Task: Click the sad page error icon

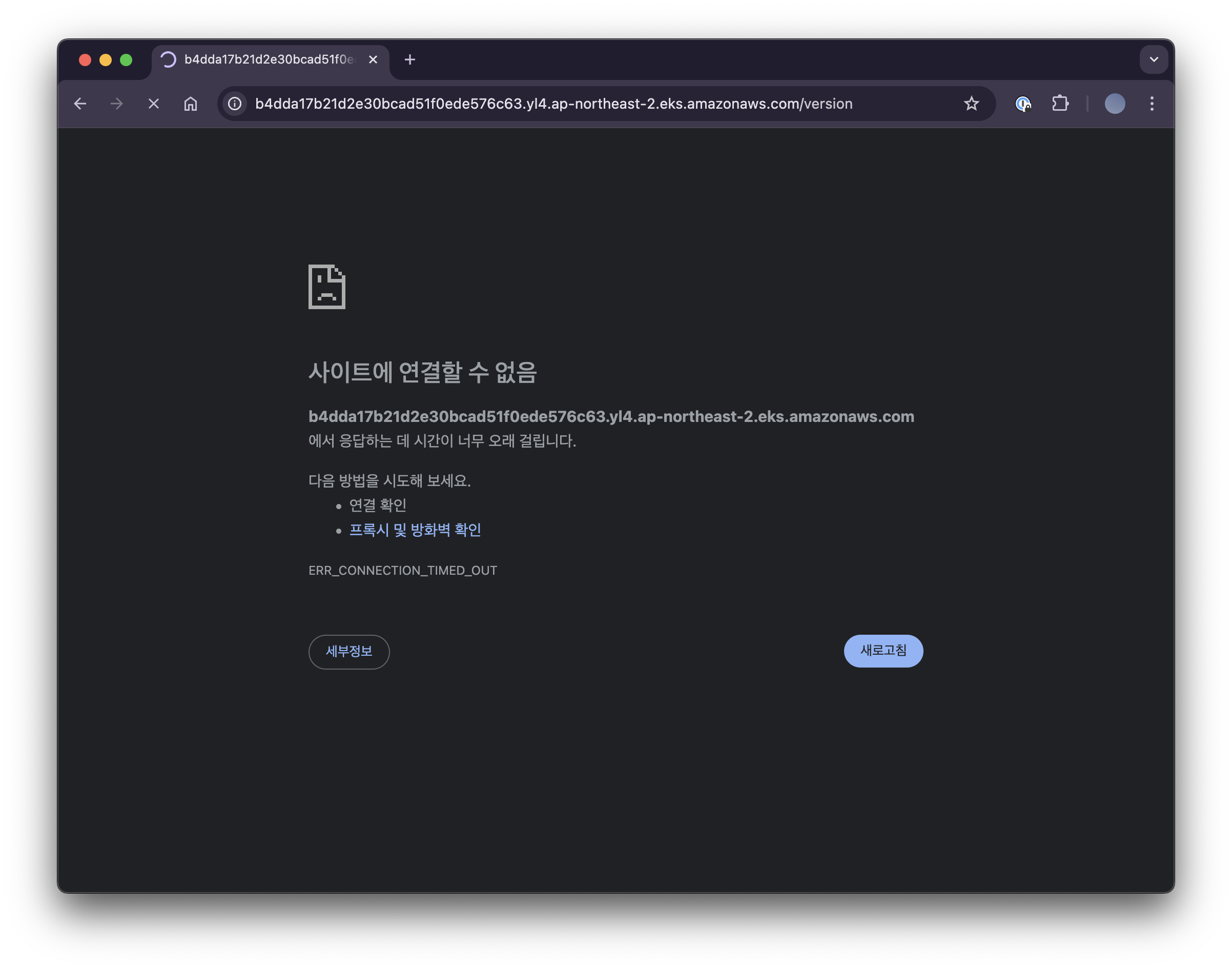Action: [326, 287]
